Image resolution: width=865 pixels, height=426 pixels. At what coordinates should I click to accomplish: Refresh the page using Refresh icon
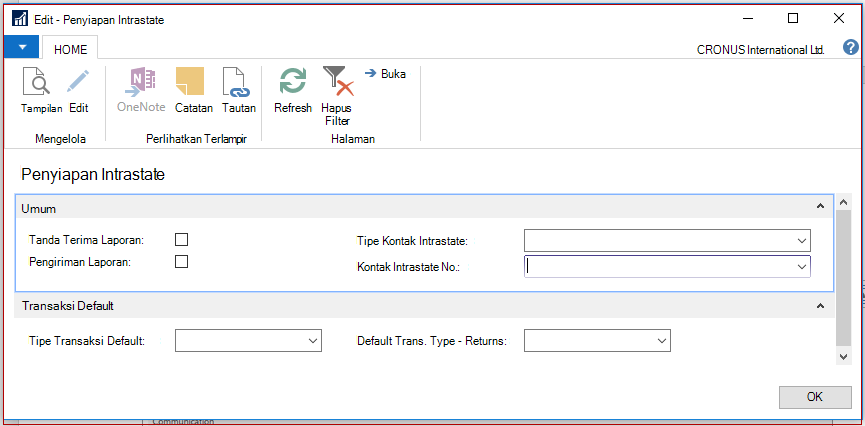coord(293,82)
